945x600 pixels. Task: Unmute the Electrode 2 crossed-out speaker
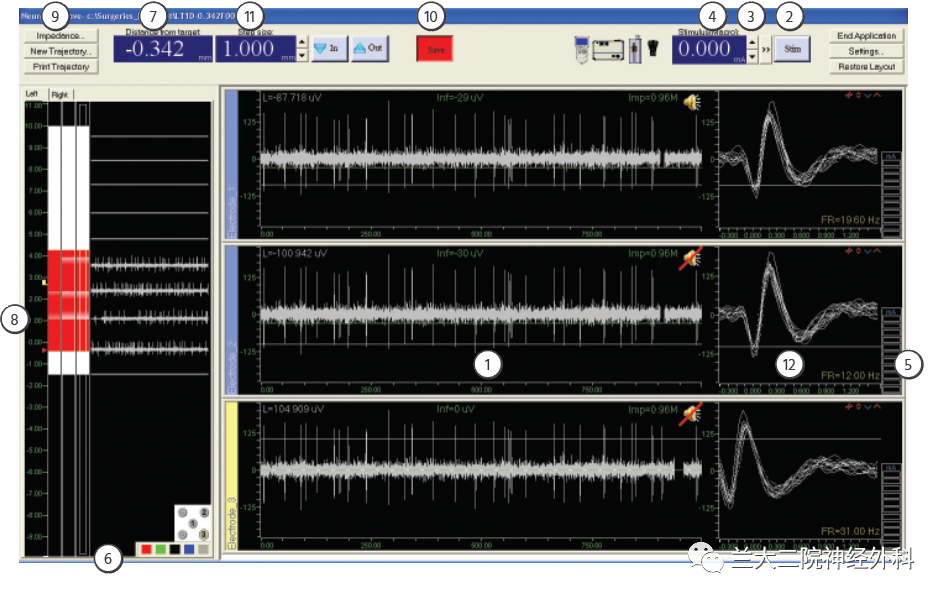click(x=691, y=258)
